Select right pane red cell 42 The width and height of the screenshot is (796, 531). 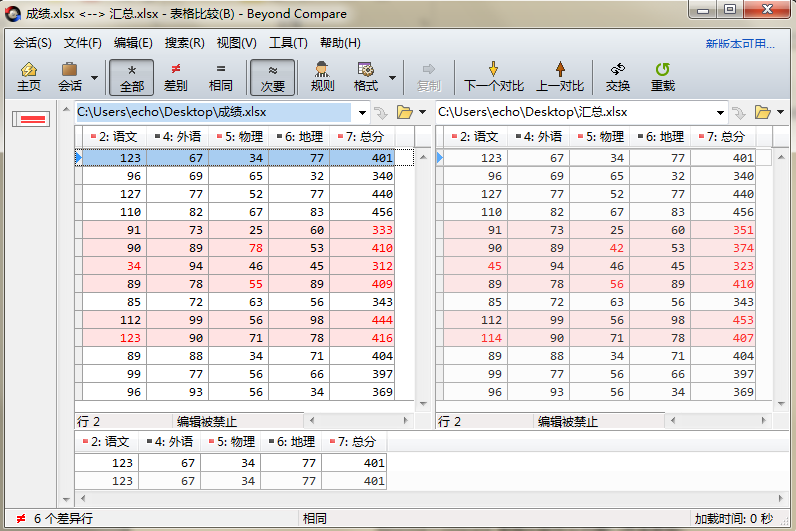[600, 248]
